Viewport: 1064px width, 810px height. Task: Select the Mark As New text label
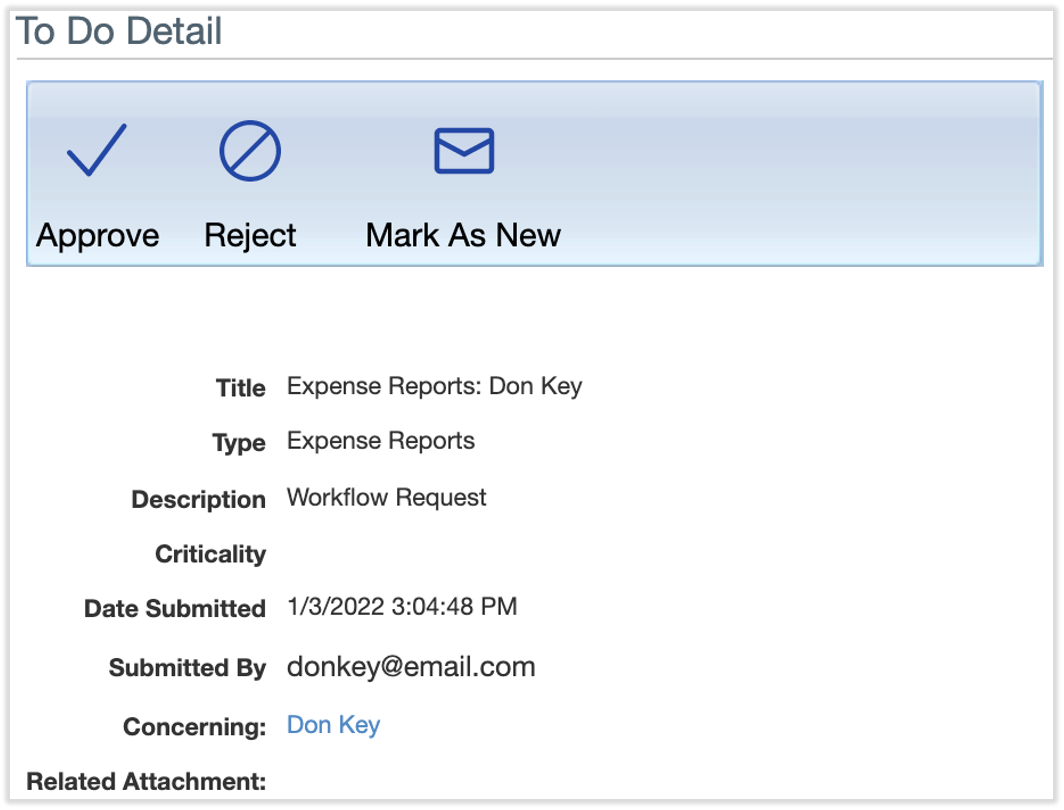coord(463,235)
